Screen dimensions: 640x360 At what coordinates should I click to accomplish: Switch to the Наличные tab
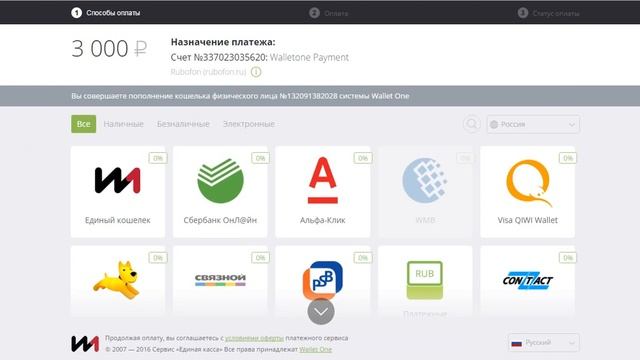pyautogui.click(x=124, y=124)
